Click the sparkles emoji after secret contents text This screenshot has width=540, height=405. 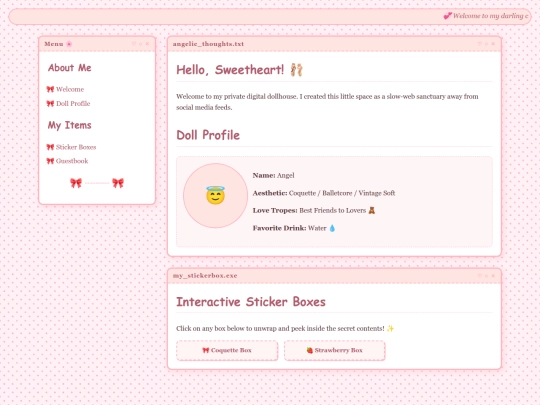[x=390, y=329]
